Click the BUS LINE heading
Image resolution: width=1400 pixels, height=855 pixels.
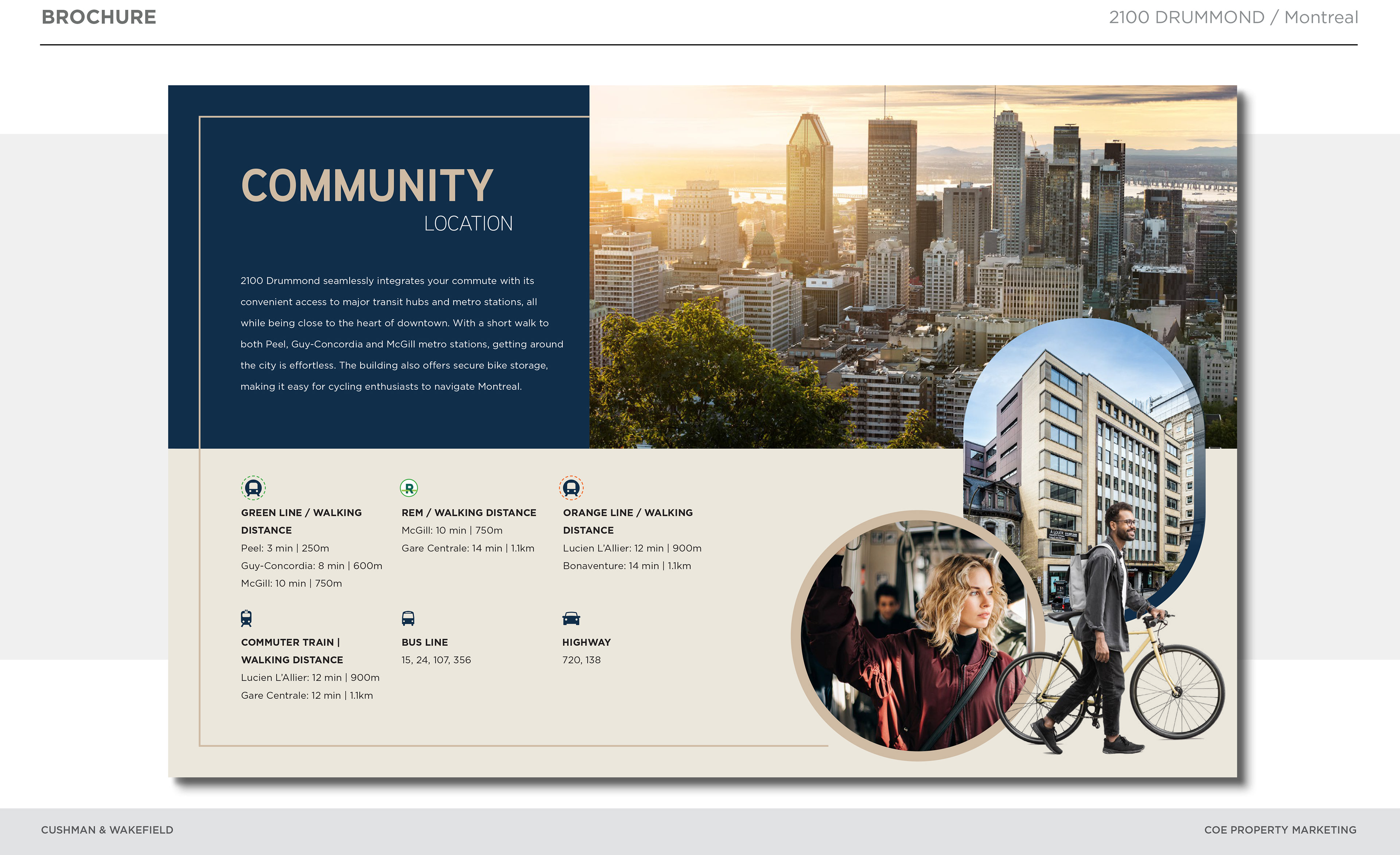pos(424,642)
